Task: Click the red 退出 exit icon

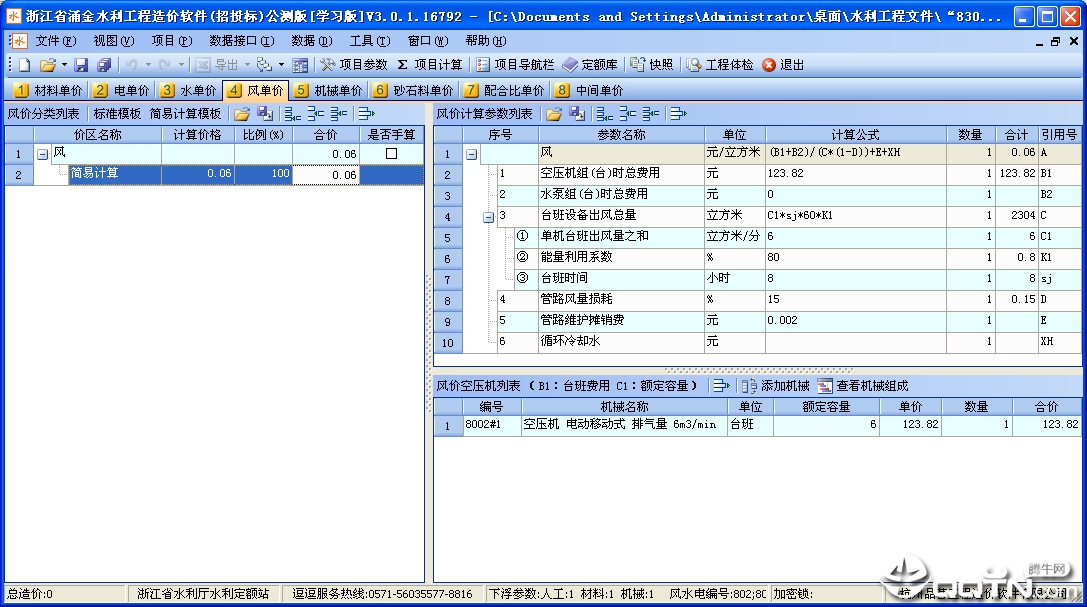Action: click(769, 65)
